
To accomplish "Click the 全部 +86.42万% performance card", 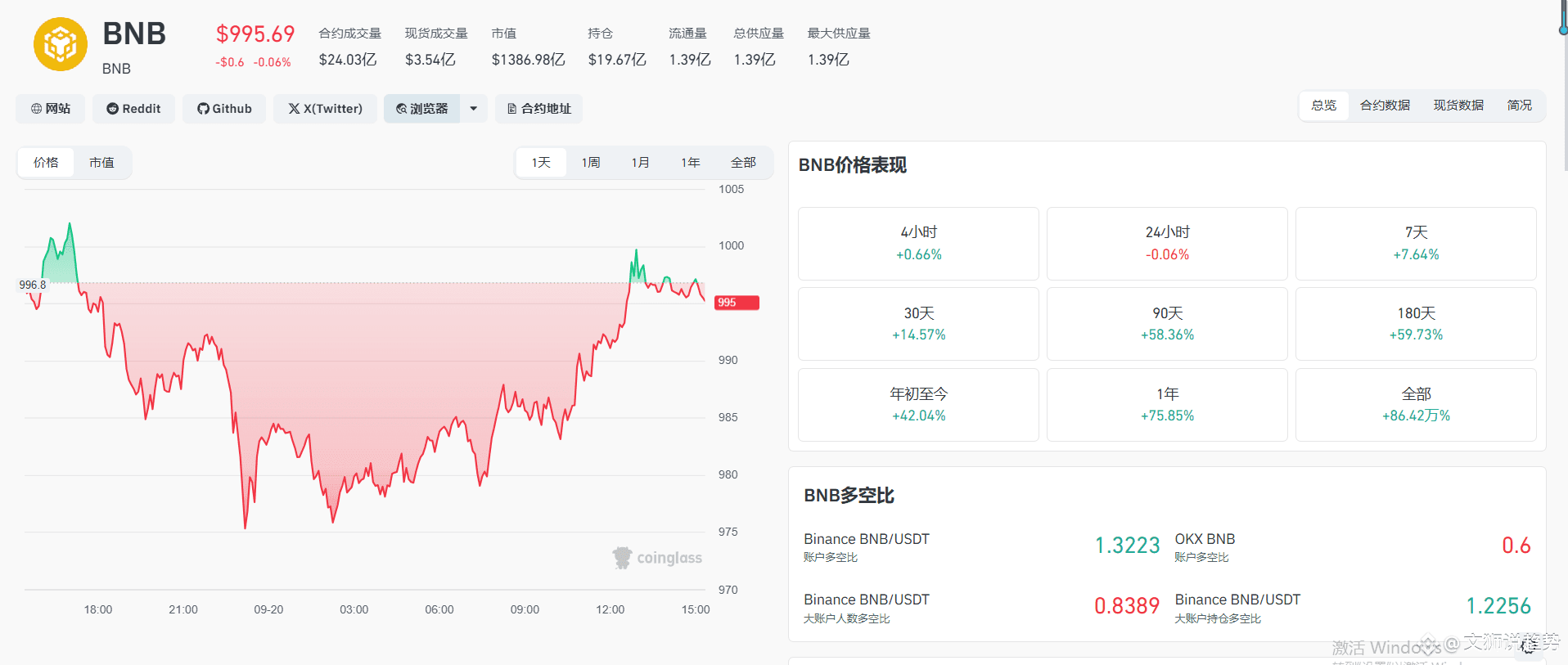I will pos(1416,405).
